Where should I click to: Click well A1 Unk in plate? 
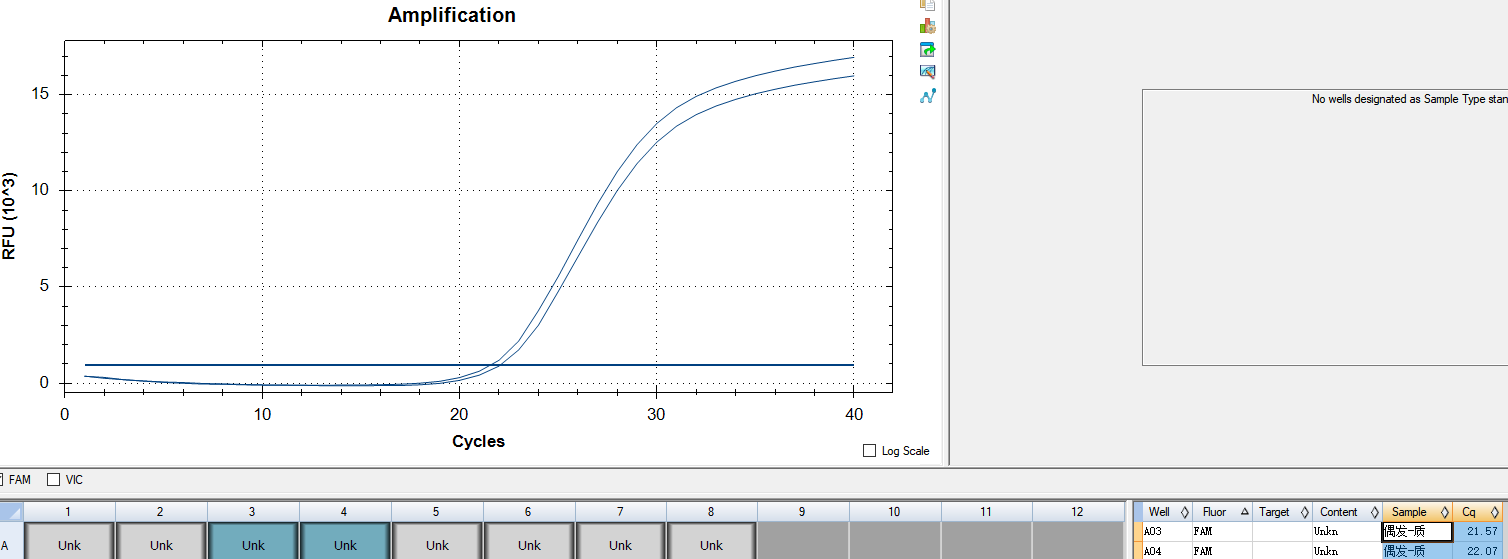tap(69, 541)
